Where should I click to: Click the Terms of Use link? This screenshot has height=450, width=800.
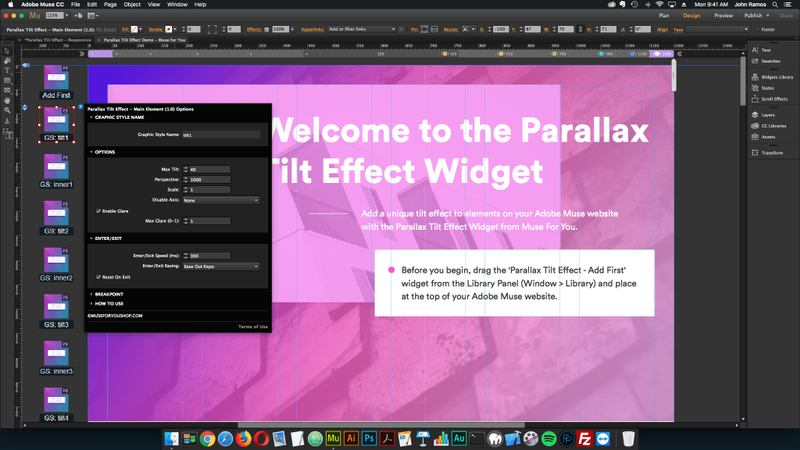[x=252, y=327]
